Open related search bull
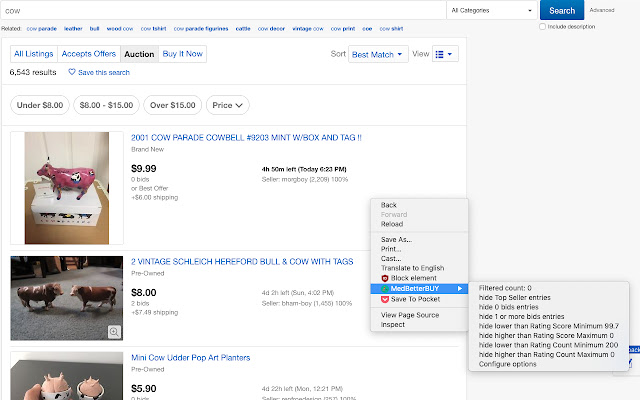This screenshot has width=640, height=400. 94,29
